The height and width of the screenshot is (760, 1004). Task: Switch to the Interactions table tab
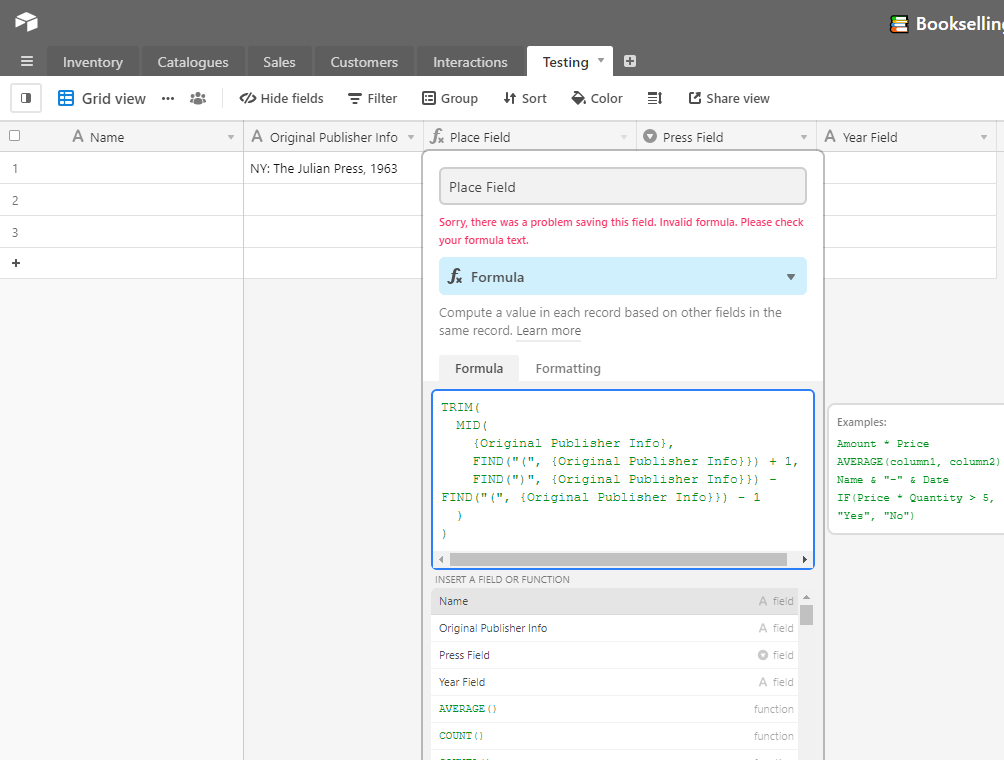470,62
